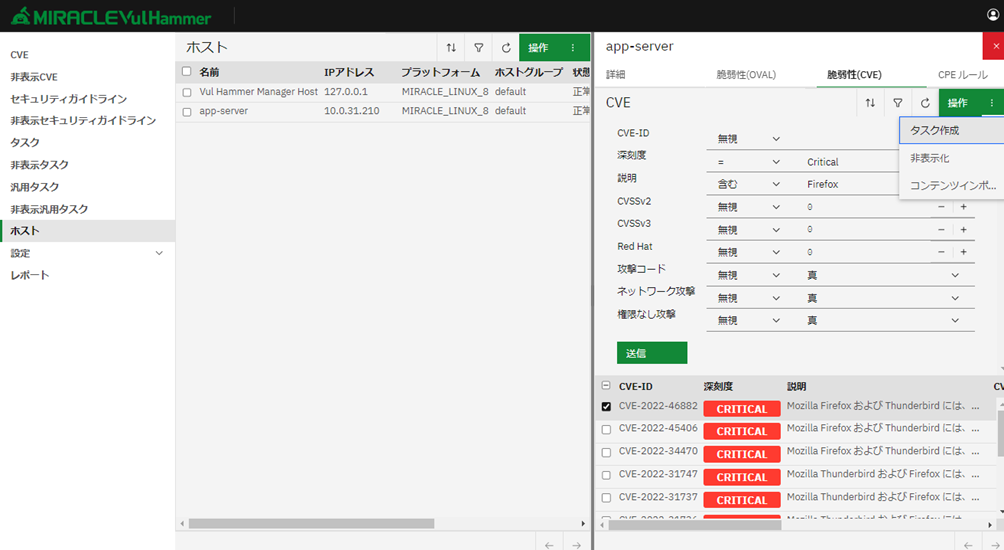The height and width of the screenshot is (550, 1004).
Task: Check the CVE-2022-45406 row checkbox
Action: pyautogui.click(x=606, y=430)
